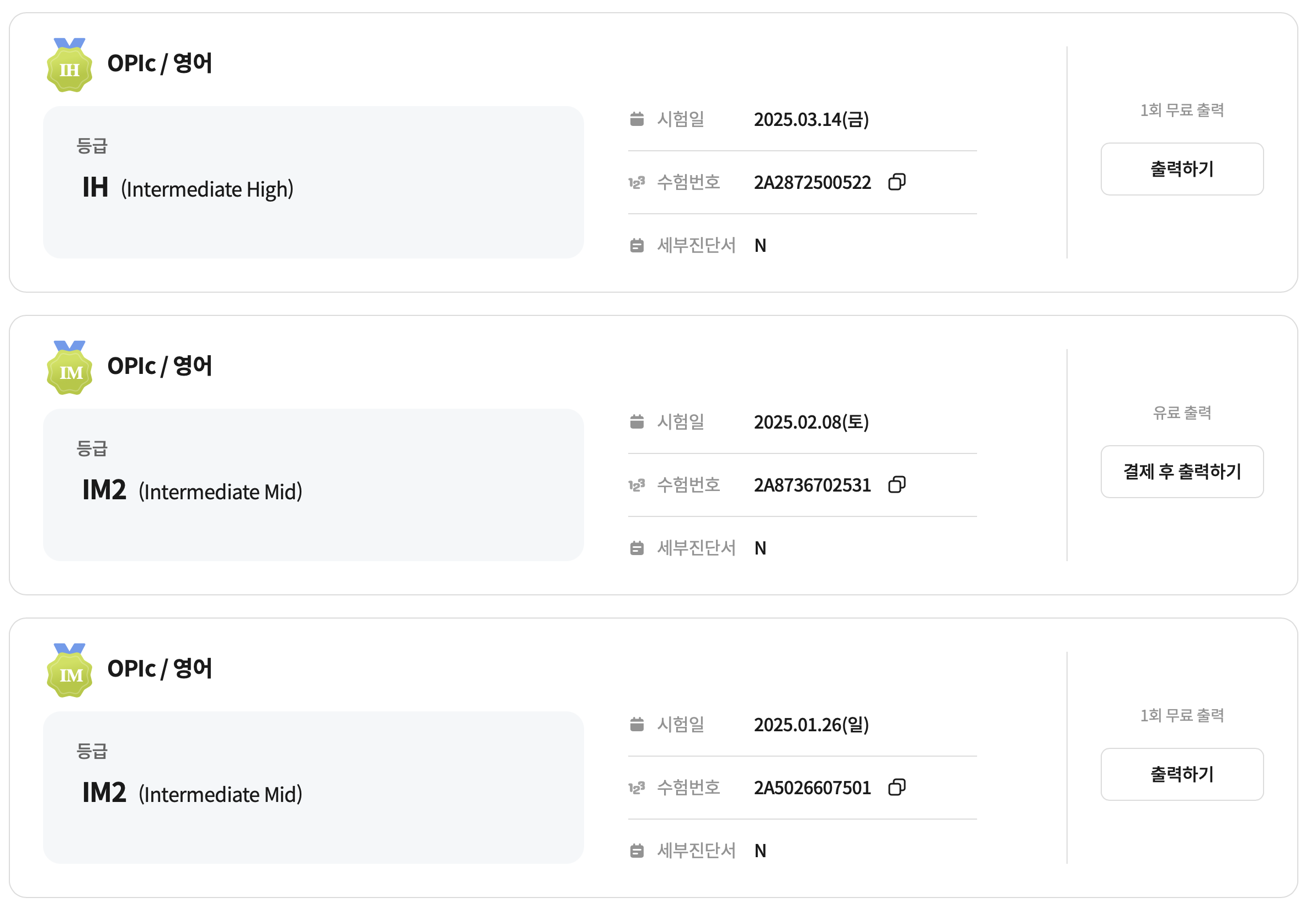Click the IM medal on January result

(70, 670)
